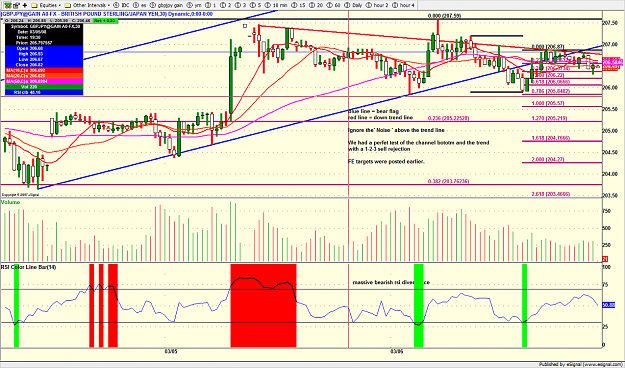This screenshot has width=625, height=368.
Task: Click the GBPJPY chart title text
Action: [106, 14]
